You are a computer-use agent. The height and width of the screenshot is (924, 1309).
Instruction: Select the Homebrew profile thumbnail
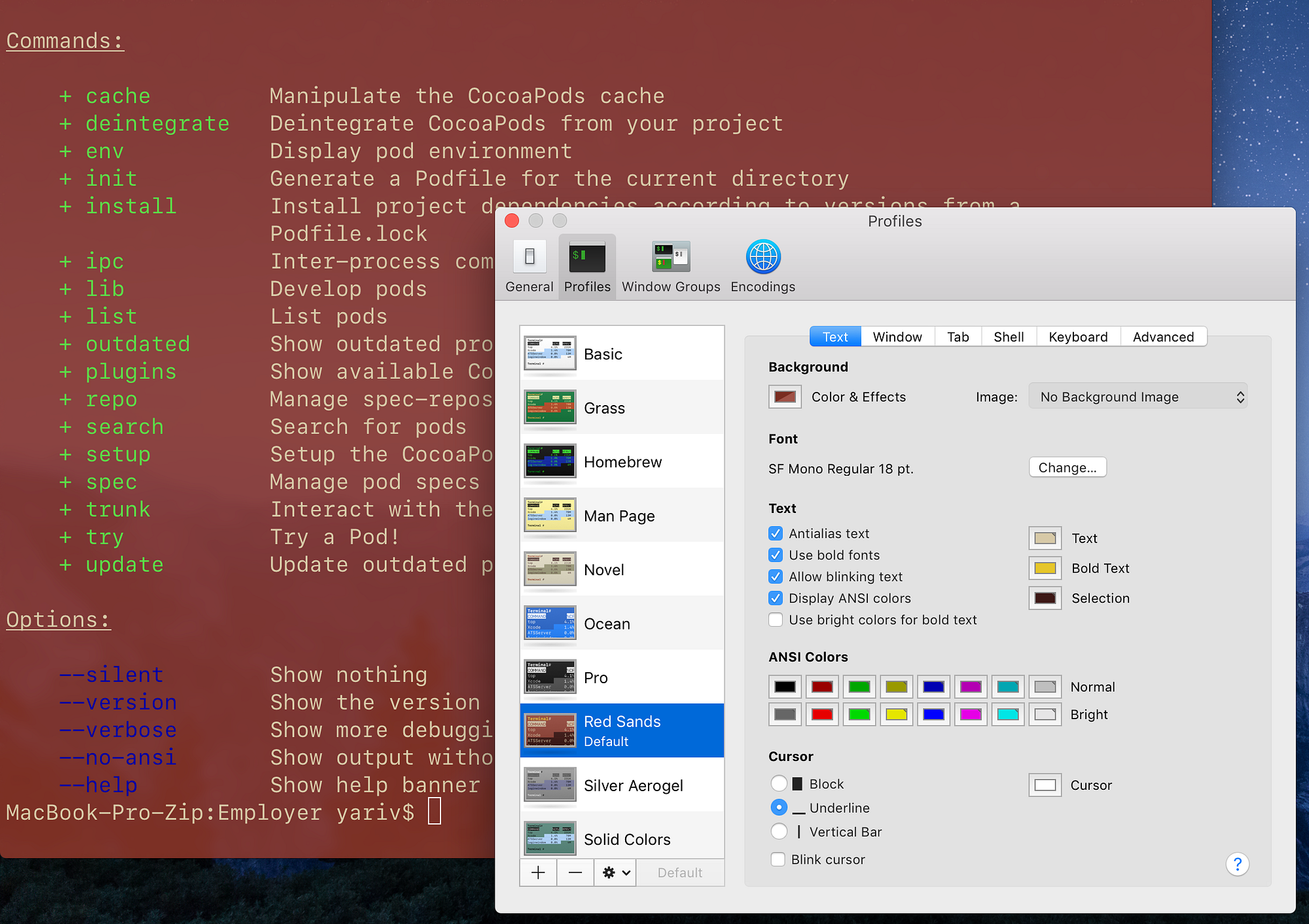pyautogui.click(x=550, y=461)
